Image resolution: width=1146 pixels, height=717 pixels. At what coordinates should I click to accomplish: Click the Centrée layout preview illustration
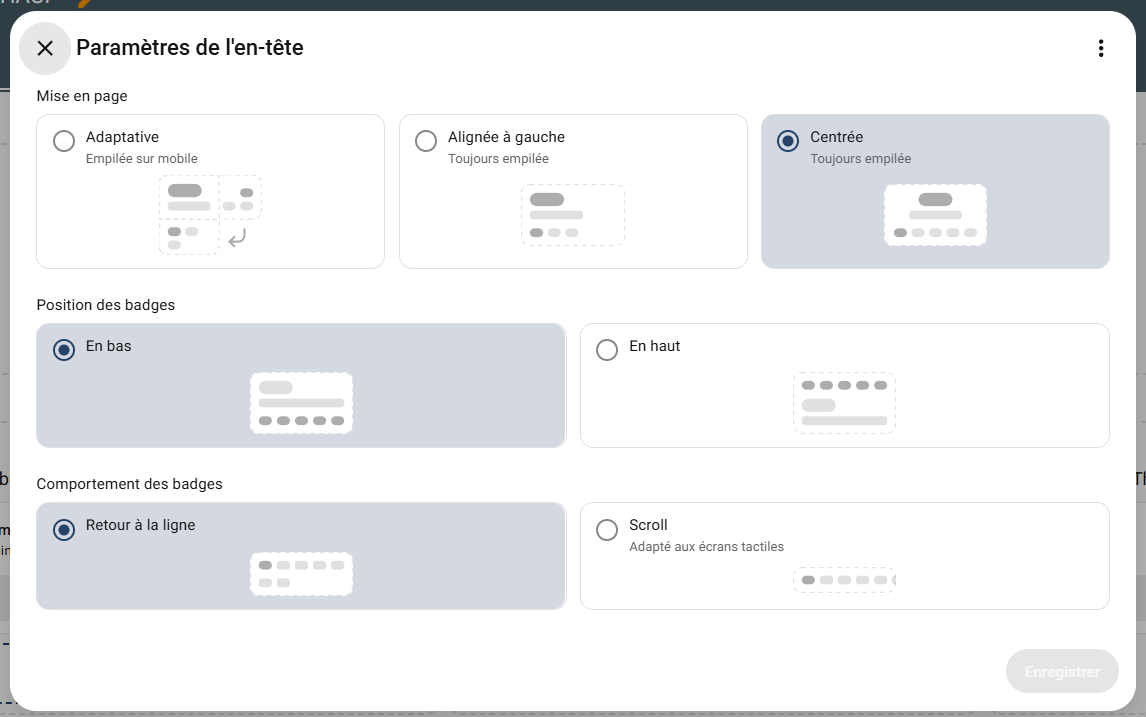935,214
